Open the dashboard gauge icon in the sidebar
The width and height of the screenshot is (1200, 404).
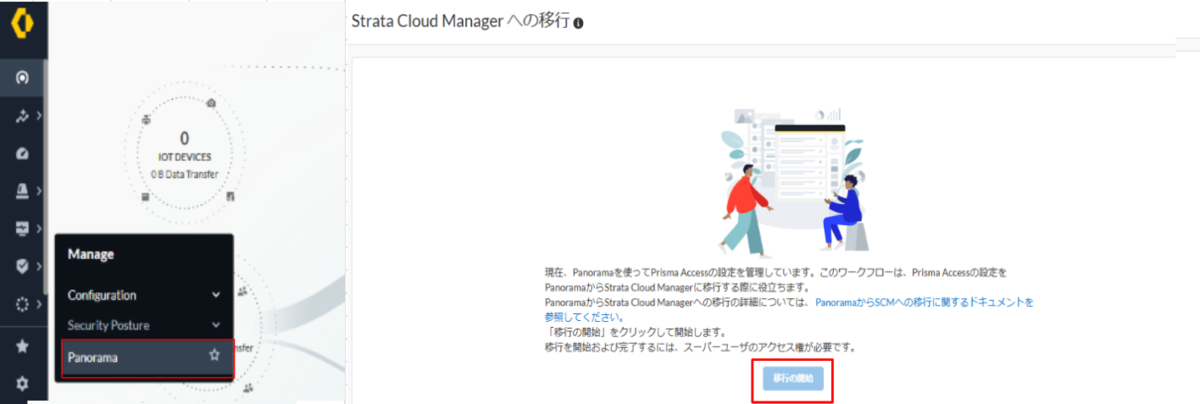pos(22,155)
